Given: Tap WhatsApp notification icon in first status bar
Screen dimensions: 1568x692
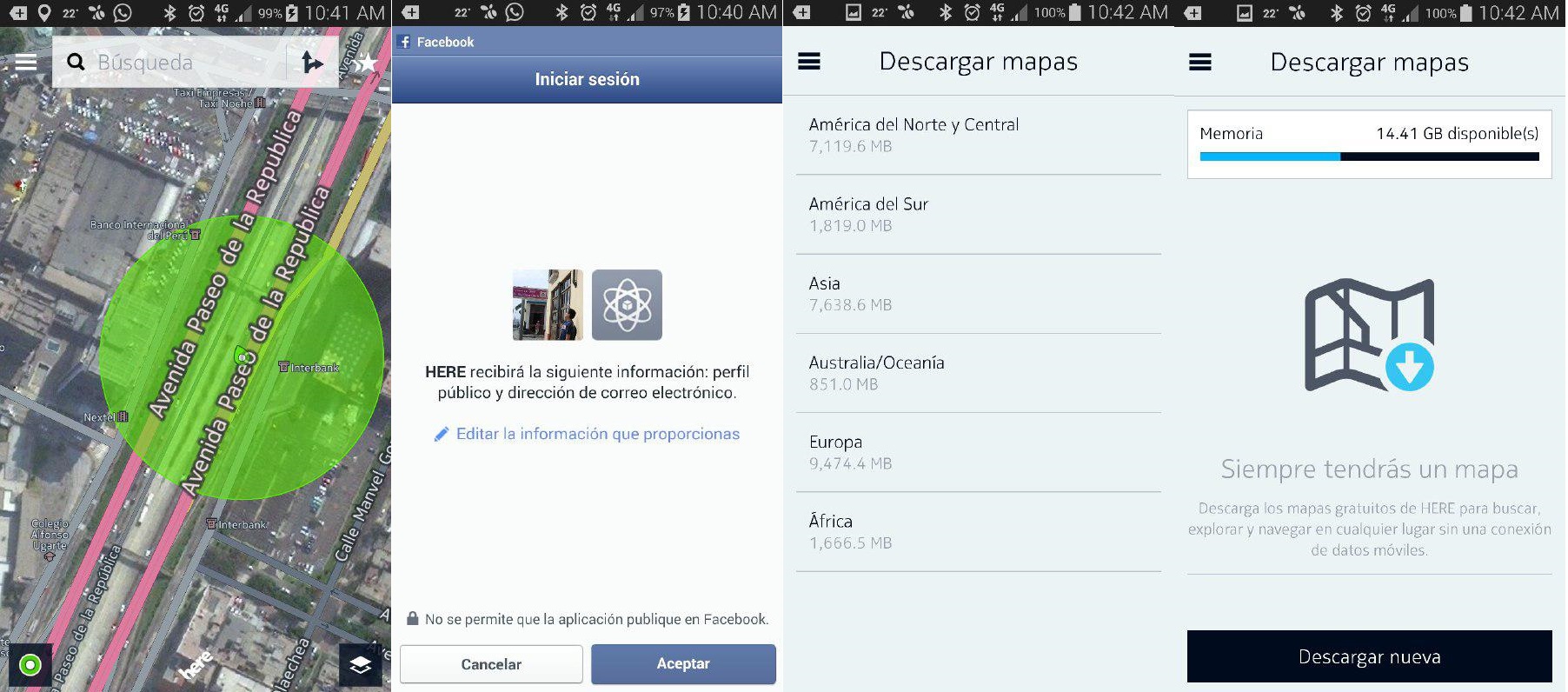Looking at the screenshot, I should pos(123,13).
